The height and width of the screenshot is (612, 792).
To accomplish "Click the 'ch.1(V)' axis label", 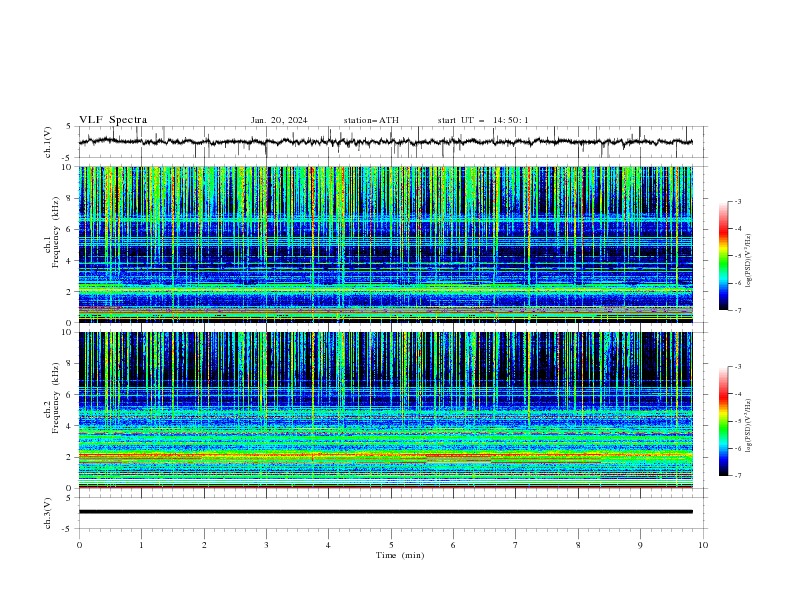I will (x=48, y=142).
